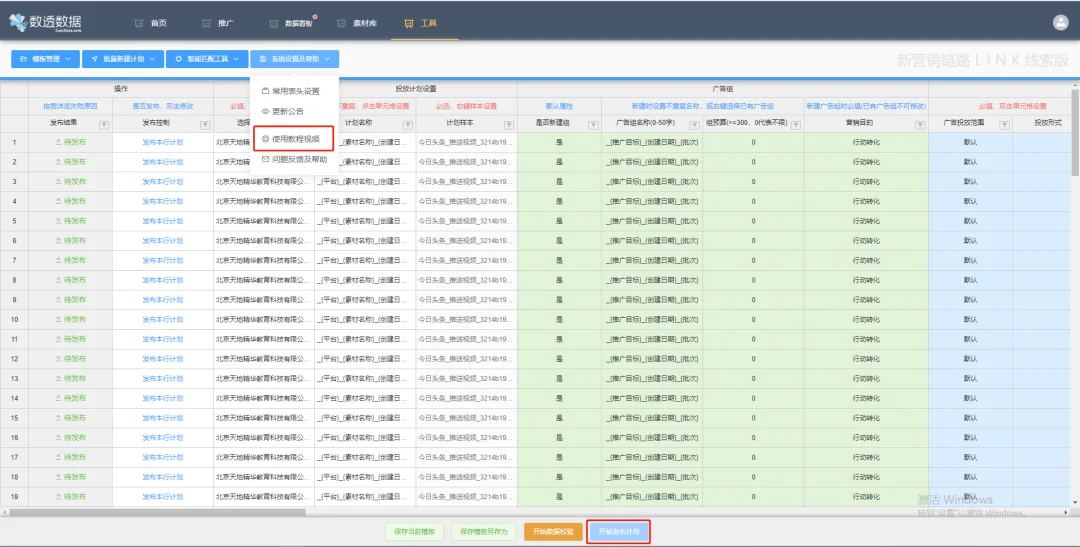This screenshot has height=547, width=1080.
Task: Click the upload icon in row 17 待发布
Action: 58,457
